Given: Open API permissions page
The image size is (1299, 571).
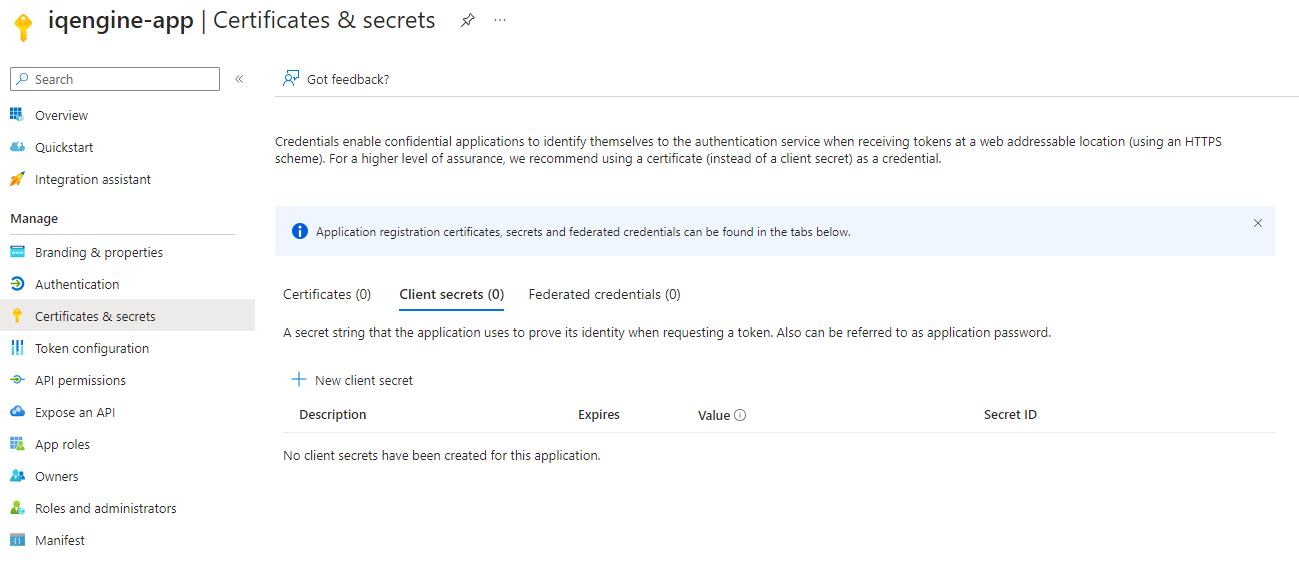Looking at the screenshot, I should (x=80, y=380).
